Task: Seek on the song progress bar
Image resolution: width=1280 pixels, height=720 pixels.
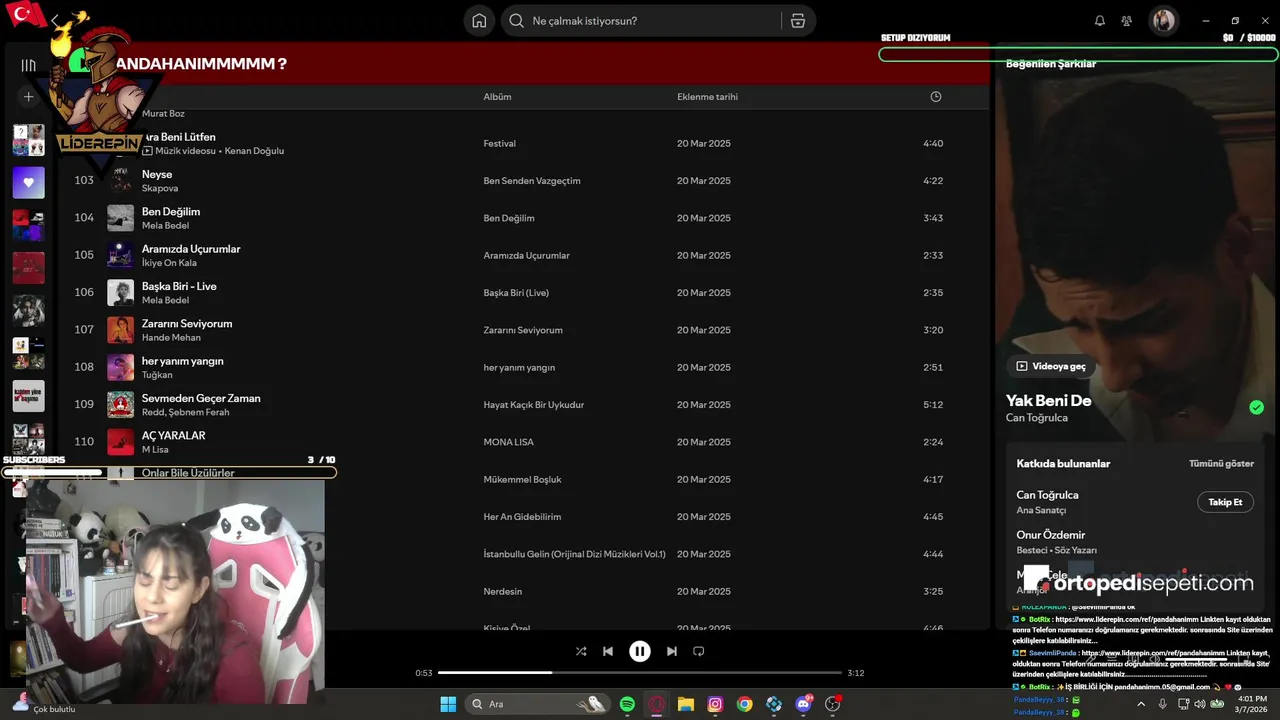Action: click(640, 673)
